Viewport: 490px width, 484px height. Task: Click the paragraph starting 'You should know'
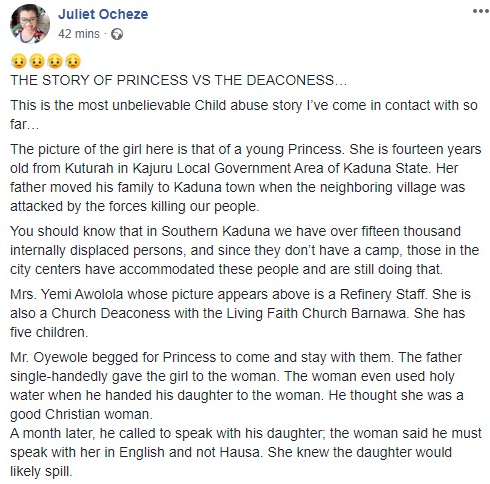(245, 250)
